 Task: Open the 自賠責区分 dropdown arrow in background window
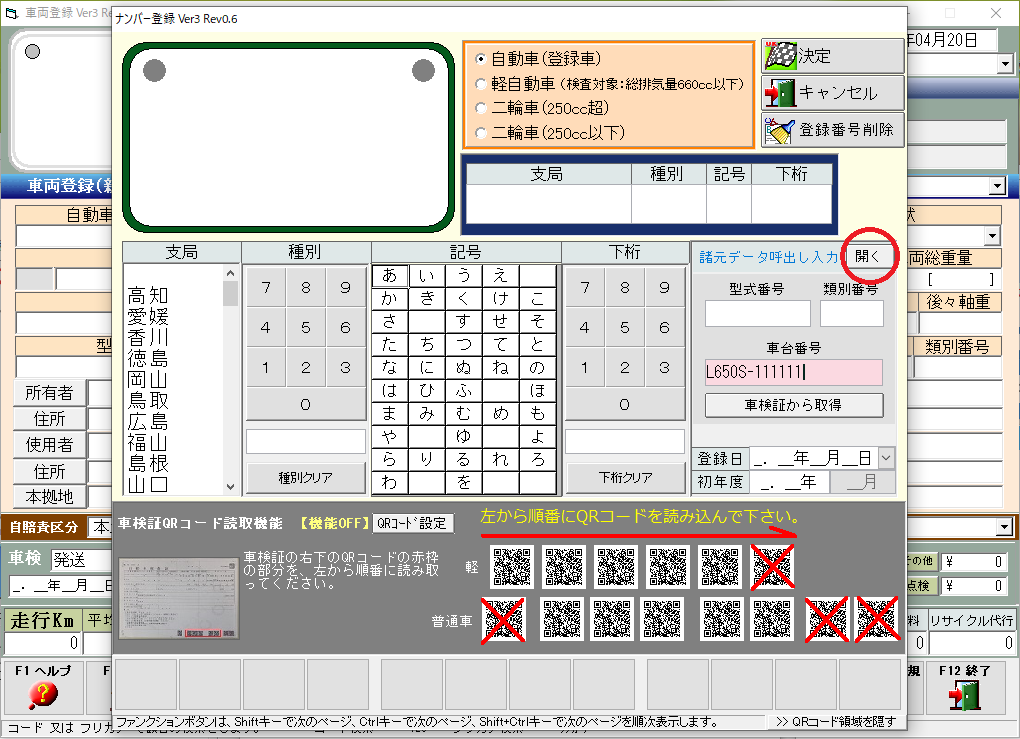1005,527
